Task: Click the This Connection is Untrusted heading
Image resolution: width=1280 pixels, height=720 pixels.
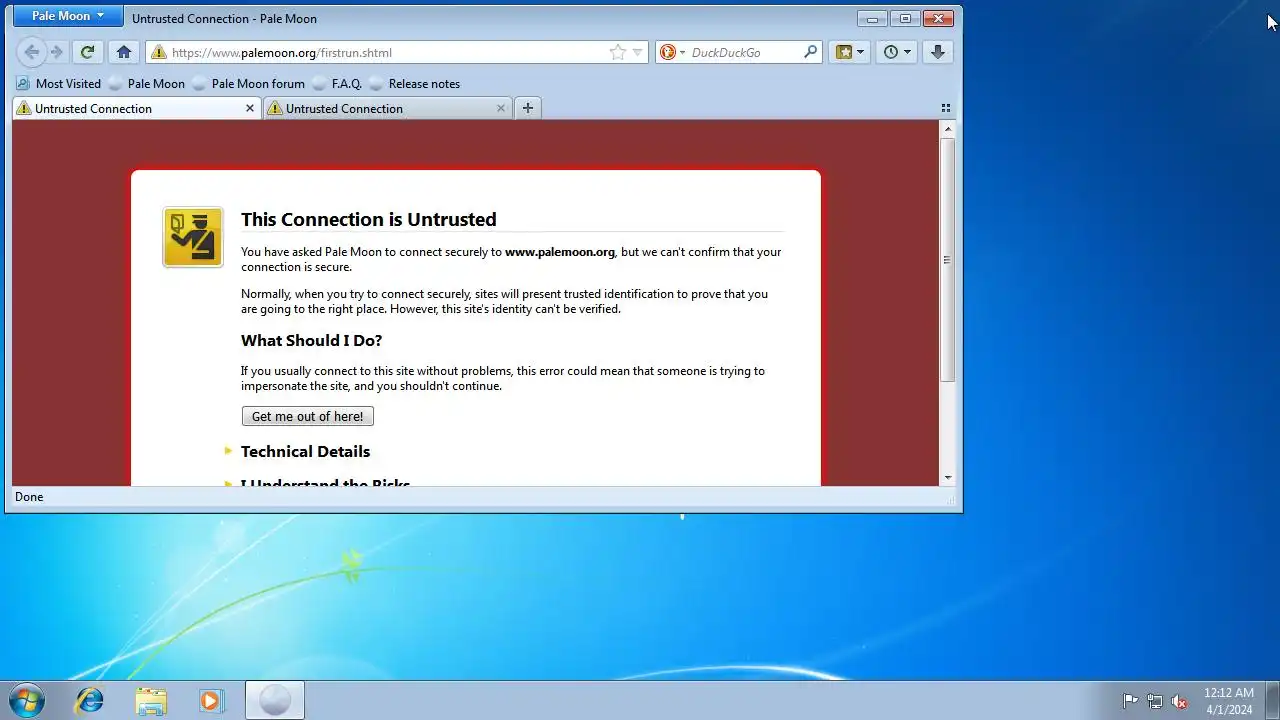Action: pos(368,219)
